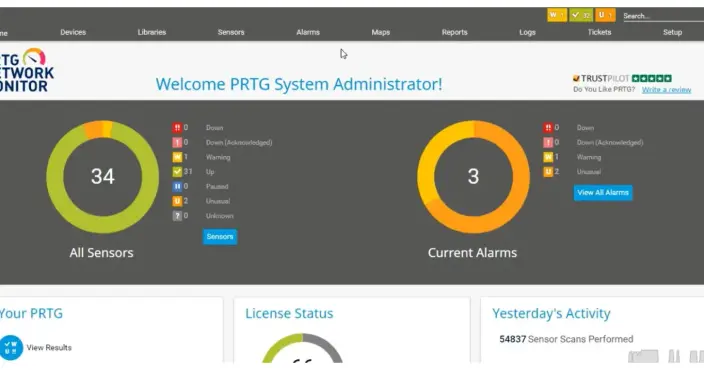The height and width of the screenshot is (370, 704).
Task: Select the Up label in All Sensors
Action: pyautogui.click(x=210, y=172)
